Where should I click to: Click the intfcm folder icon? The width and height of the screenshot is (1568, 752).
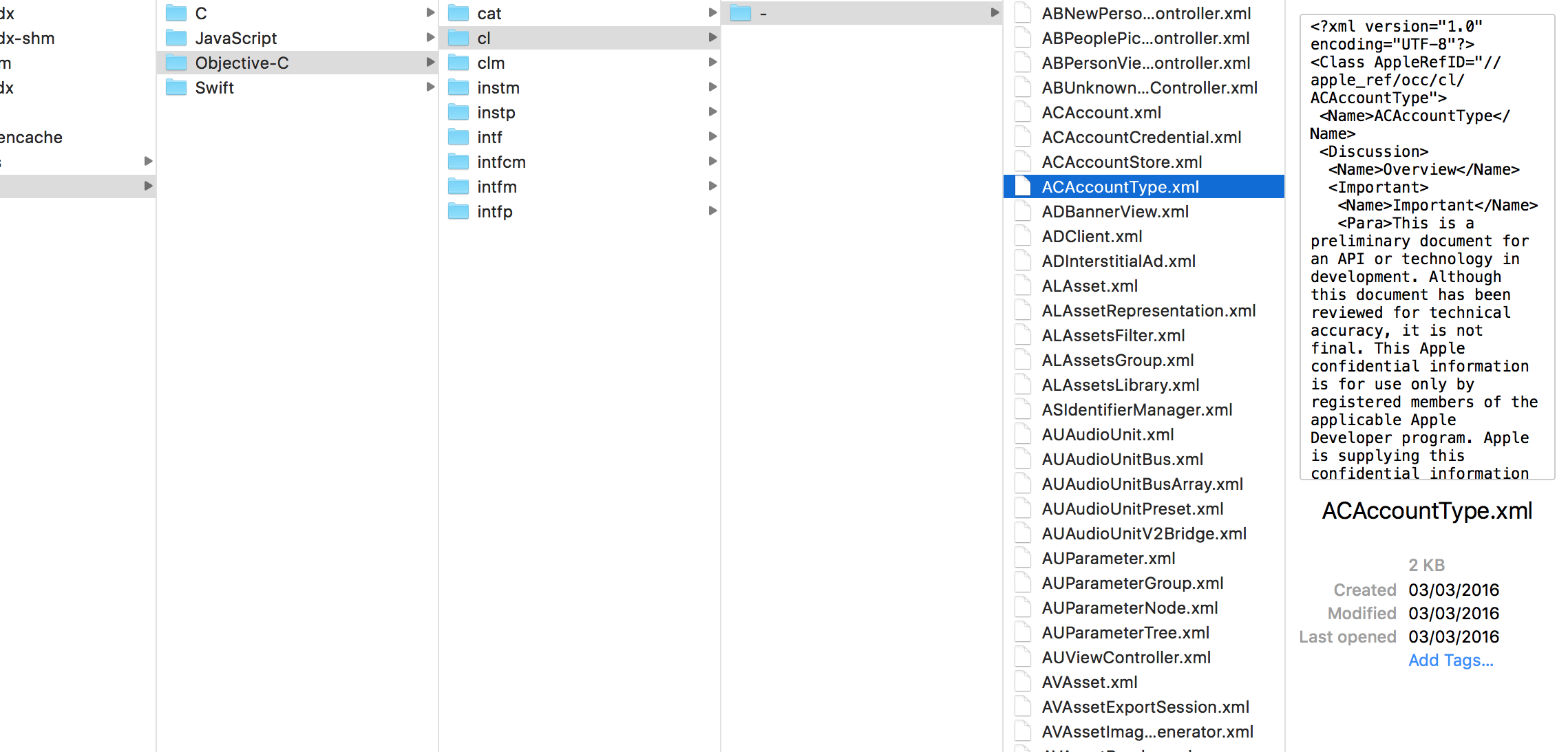458,162
